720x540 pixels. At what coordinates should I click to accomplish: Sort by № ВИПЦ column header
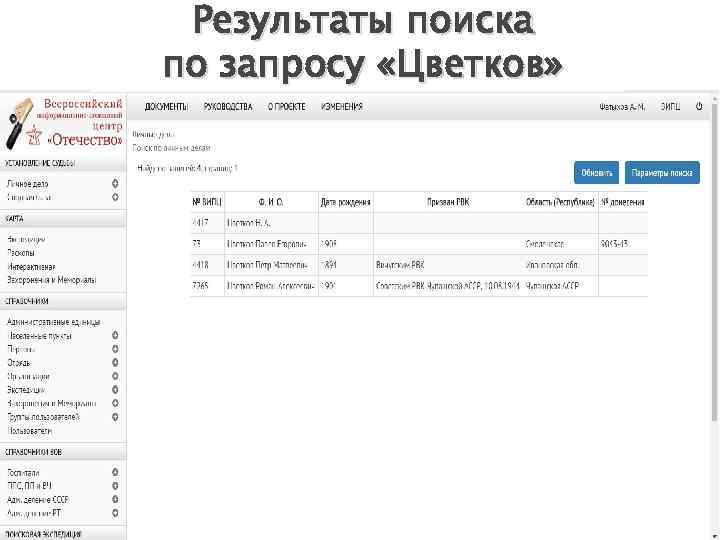click(207, 202)
